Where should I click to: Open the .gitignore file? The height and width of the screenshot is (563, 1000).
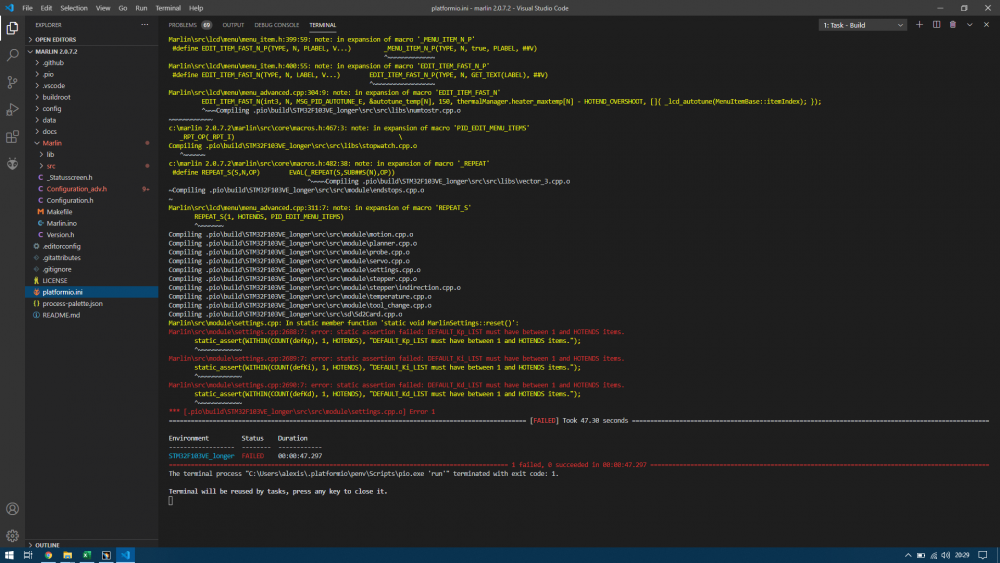[91, 269]
